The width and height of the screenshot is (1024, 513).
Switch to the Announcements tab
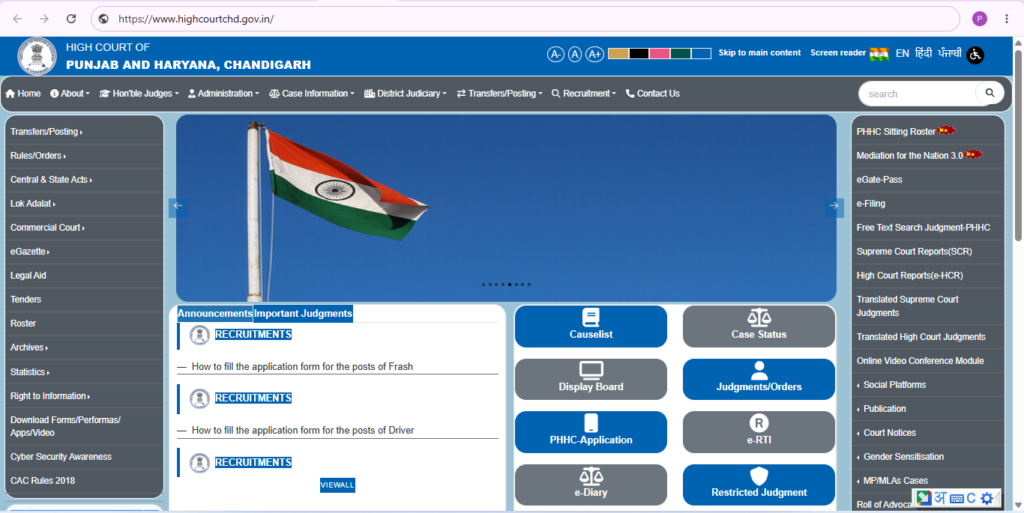click(x=215, y=313)
